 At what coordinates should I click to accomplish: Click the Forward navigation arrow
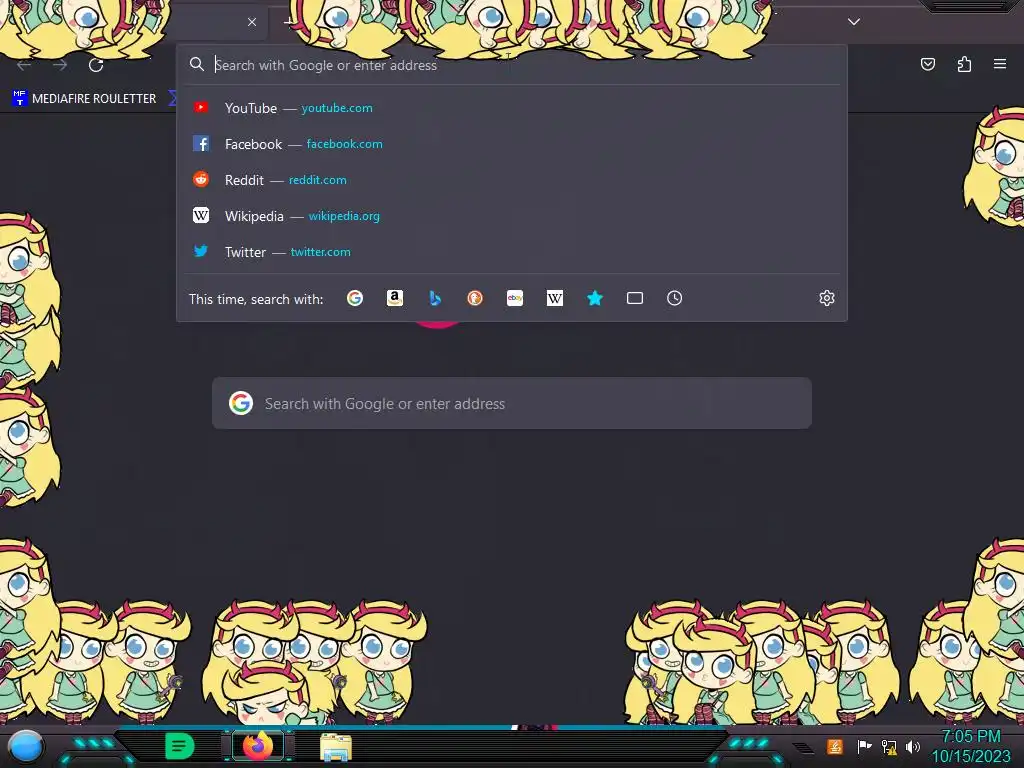coord(60,65)
